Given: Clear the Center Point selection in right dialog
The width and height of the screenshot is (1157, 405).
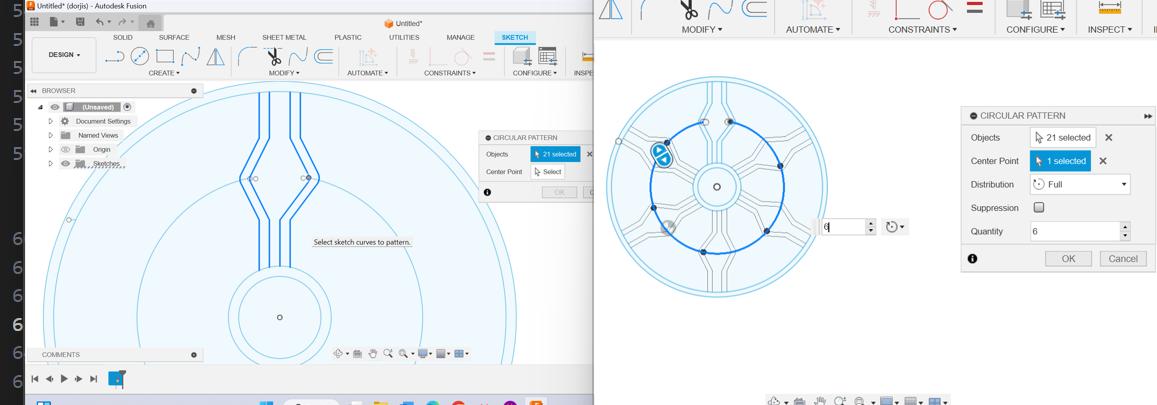Looking at the screenshot, I should point(1103,161).
